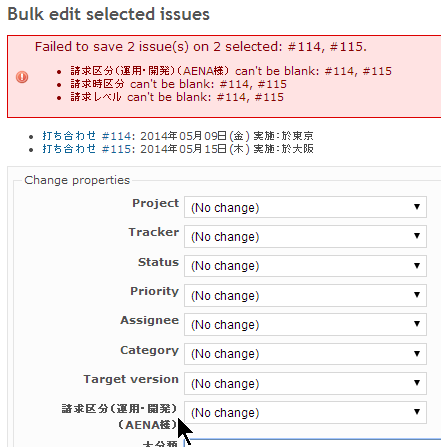Viewport: 441px width, 447px height.
Task: Click the Change properties legend
Action: tap(77, 180)
